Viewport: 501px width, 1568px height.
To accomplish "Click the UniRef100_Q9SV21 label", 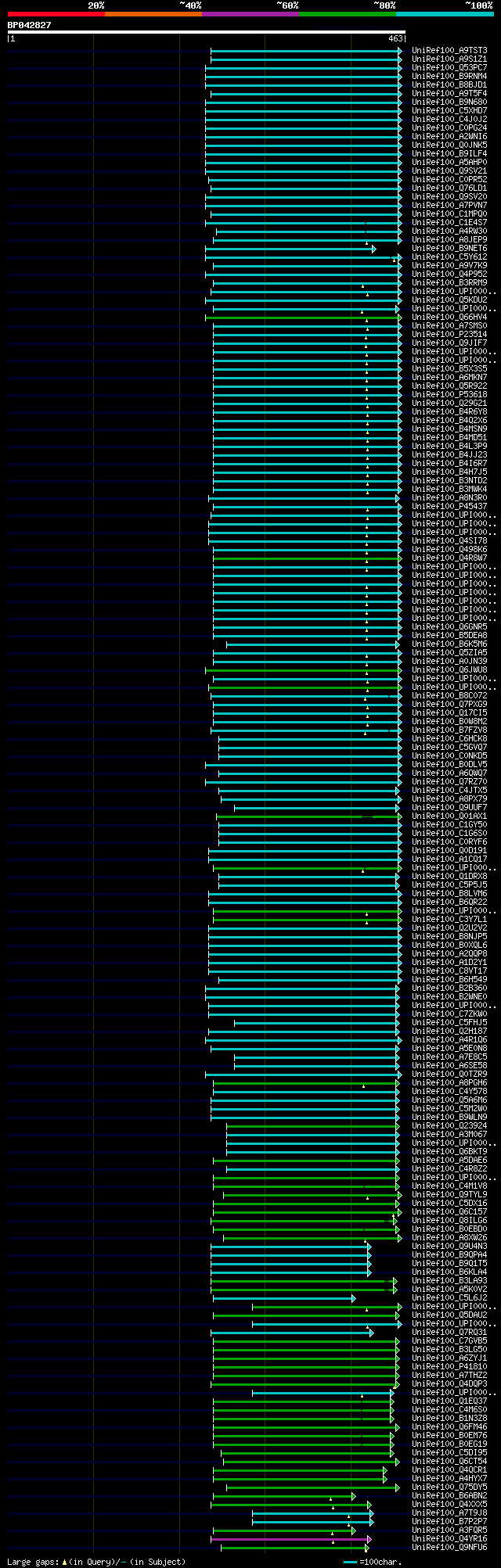I will (449, 171).
